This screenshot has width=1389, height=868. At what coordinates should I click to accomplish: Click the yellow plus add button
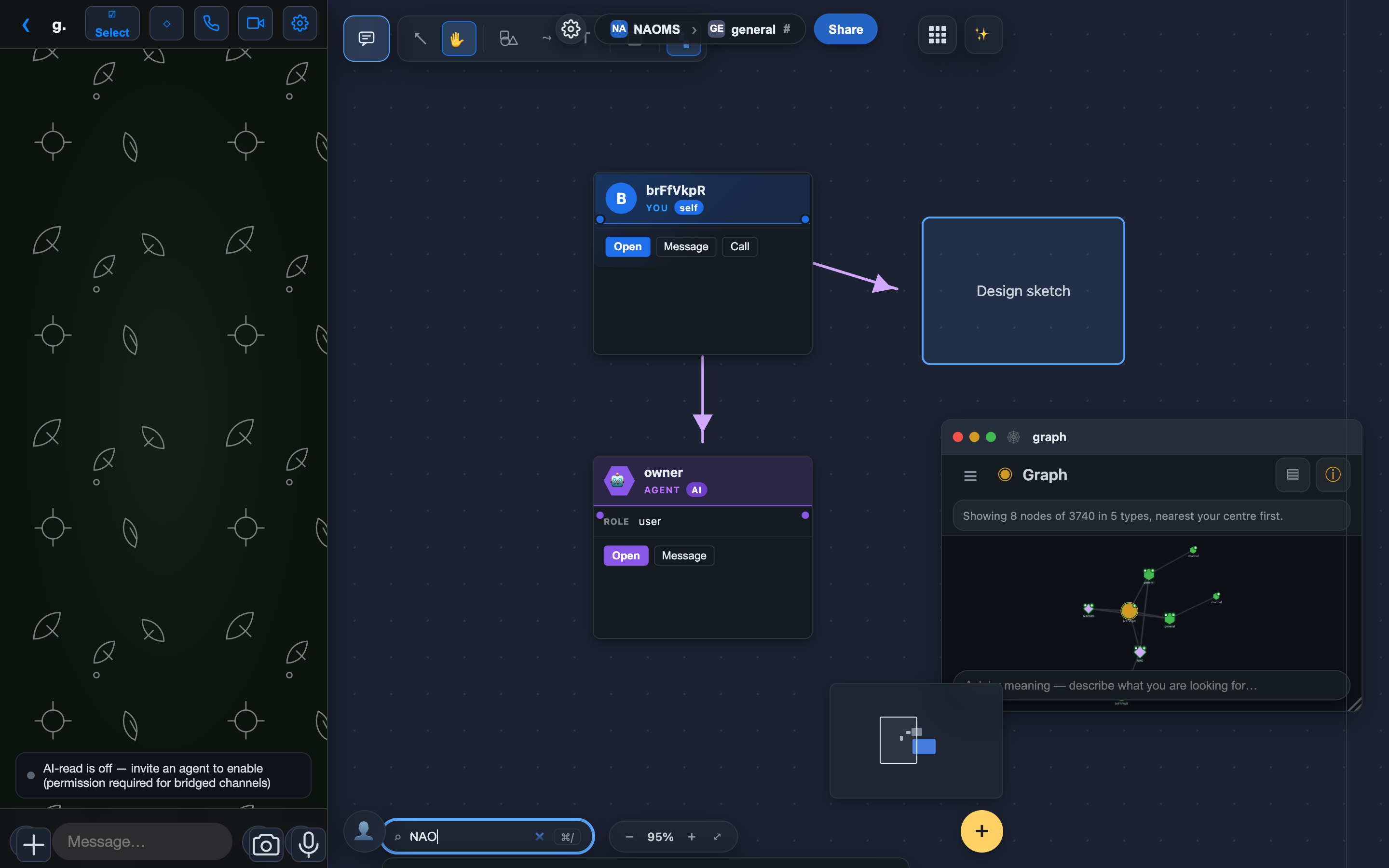click(981, 831)
